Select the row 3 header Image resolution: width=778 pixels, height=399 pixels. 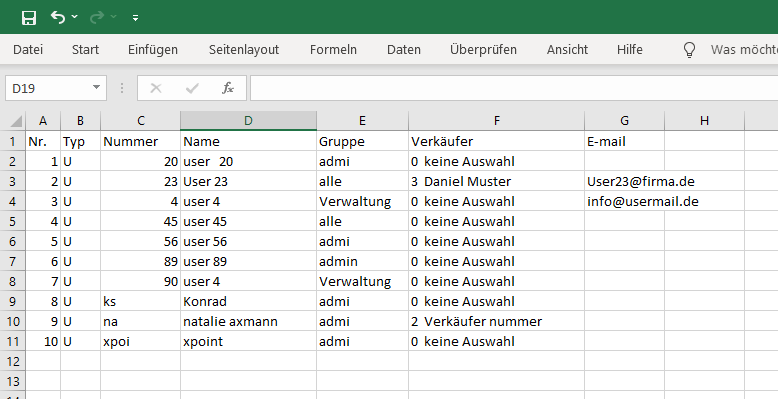[x=12, y=182]
